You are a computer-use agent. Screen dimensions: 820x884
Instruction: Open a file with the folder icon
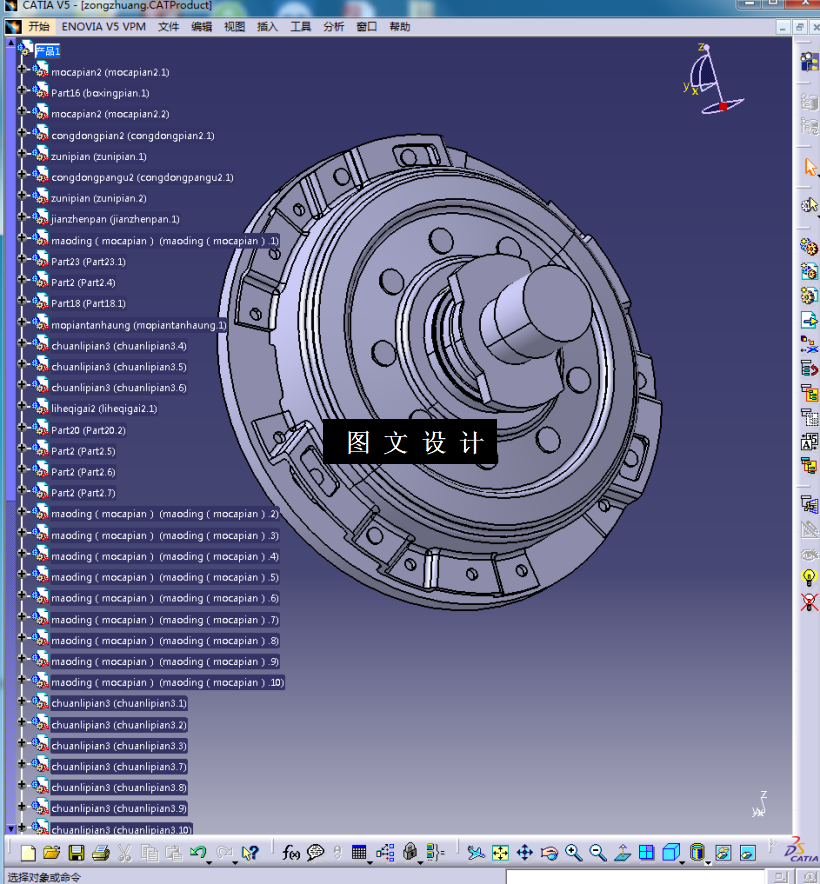click(51, 852)
